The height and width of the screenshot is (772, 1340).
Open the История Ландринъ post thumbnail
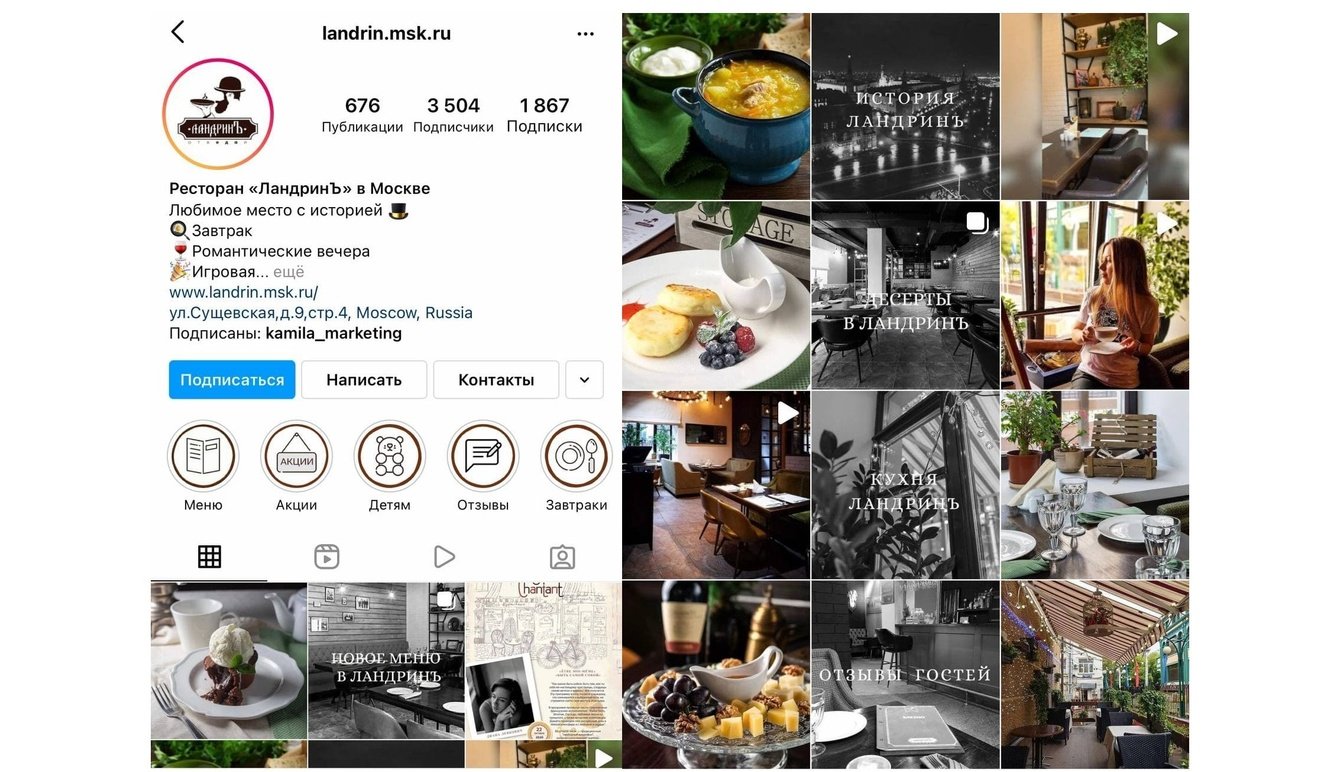905,106
